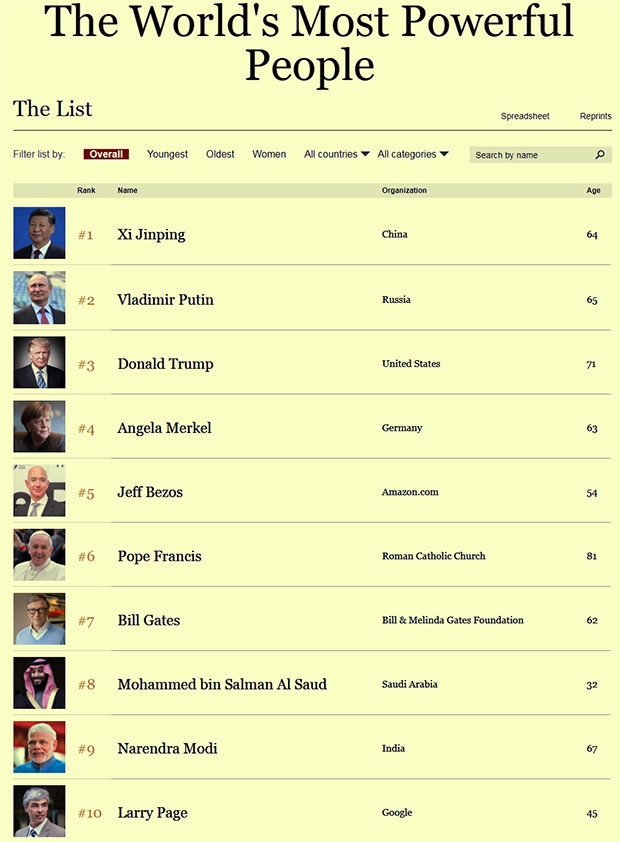Image resolution: width=620 pixels, height=842 pixels.
Task: Filter the list by Oldest
Action: (x=220, y=154)
